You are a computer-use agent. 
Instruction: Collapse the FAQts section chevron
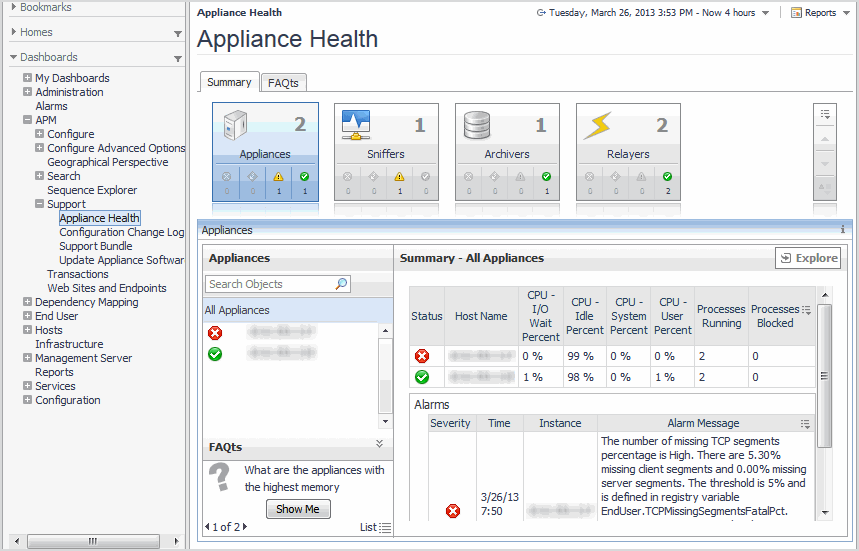tap(379, 444)
